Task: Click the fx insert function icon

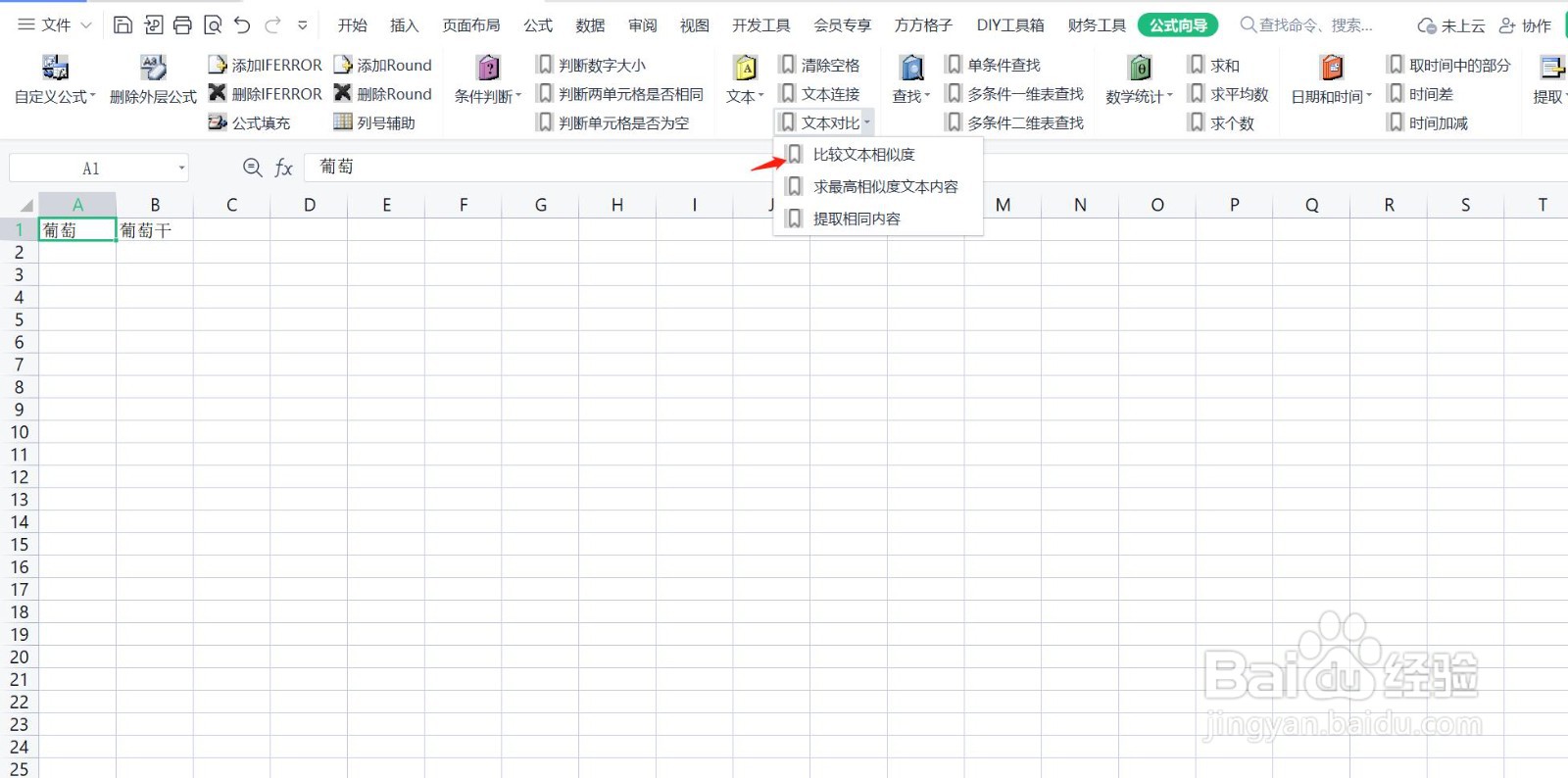Action: pyautogui.click(x=284, y=168)
